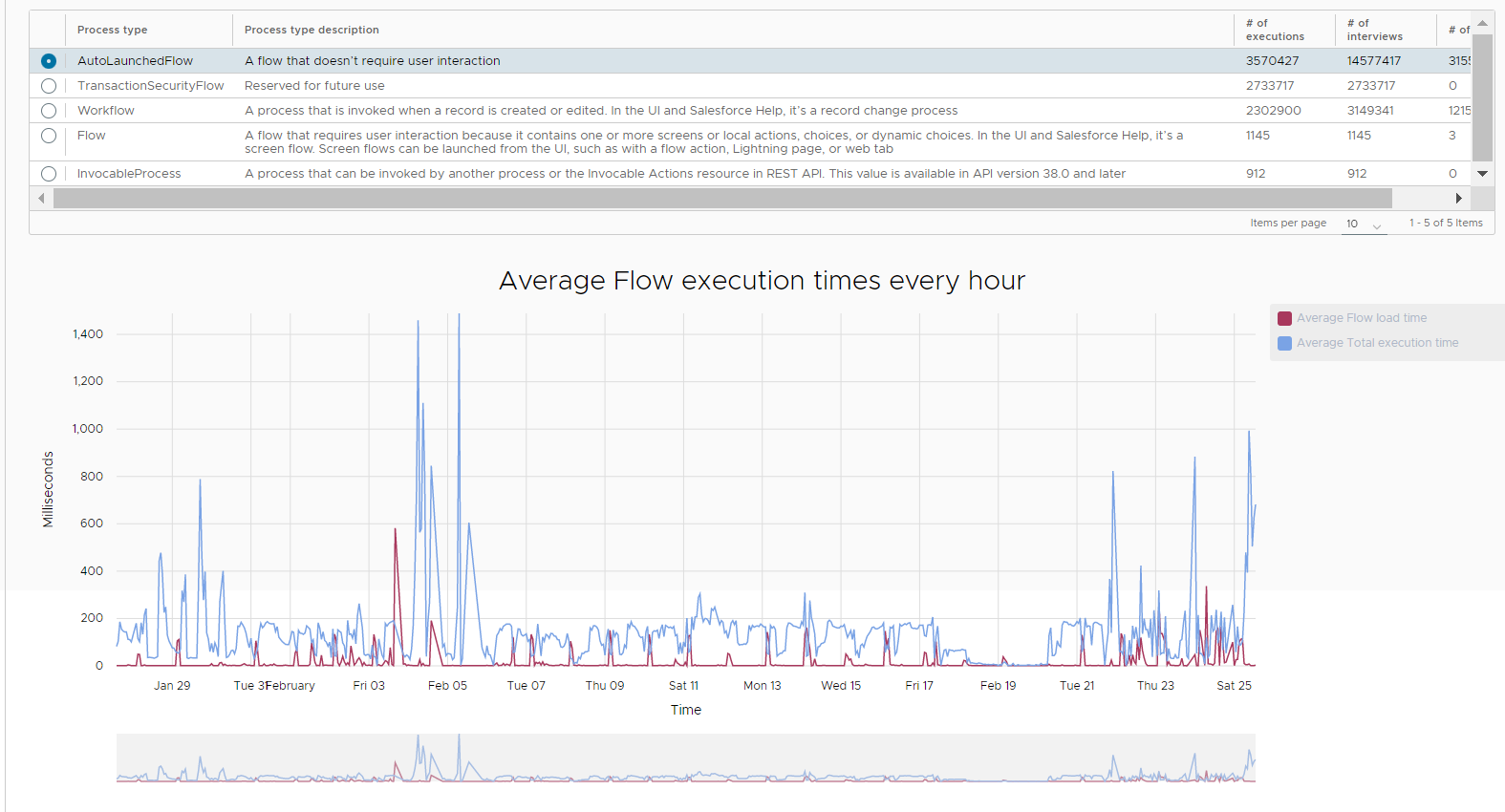Click the table scroll left arrow
This screenshot has width=1505, height=812.
[x=41, y=199]
